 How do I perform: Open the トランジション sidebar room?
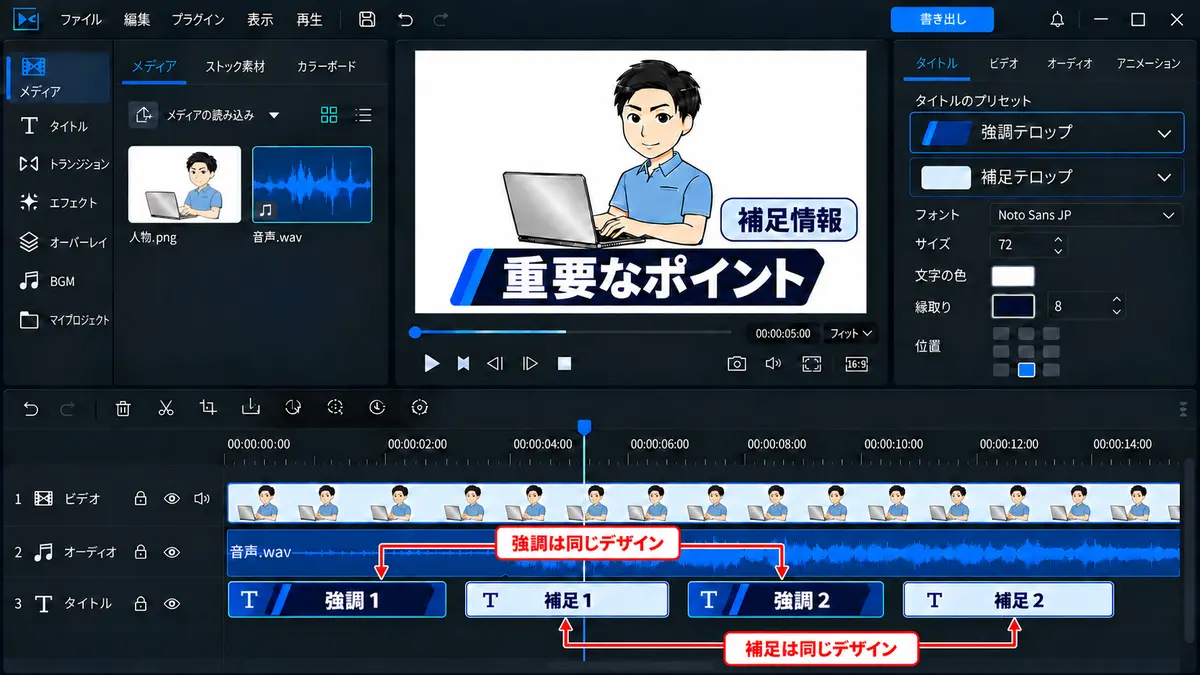(x=65, y=164)
